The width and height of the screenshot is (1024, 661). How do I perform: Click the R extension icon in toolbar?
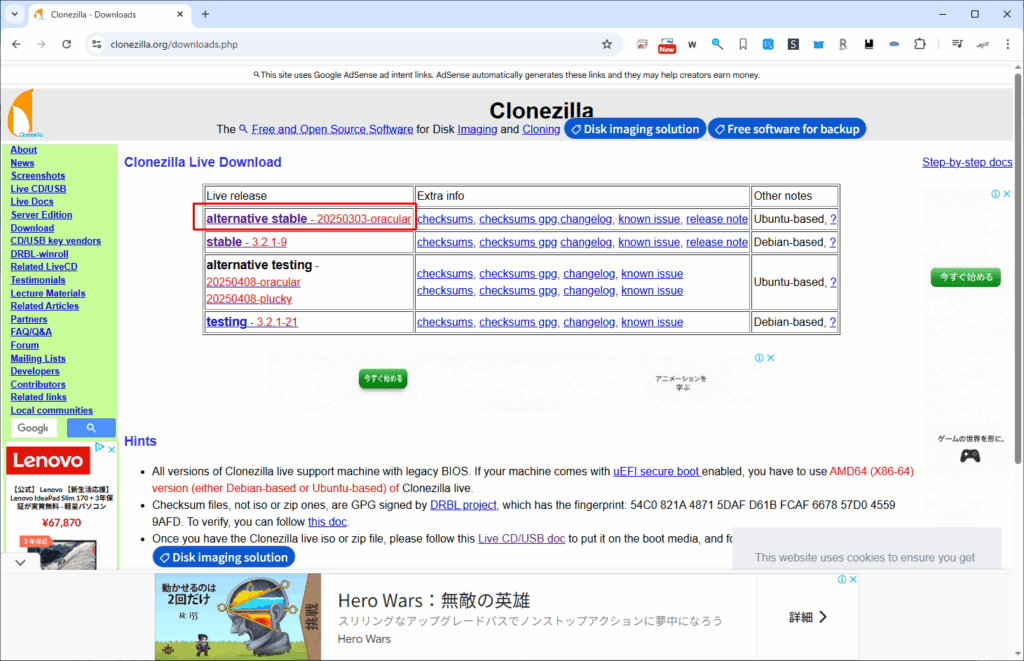coord(843,44)
